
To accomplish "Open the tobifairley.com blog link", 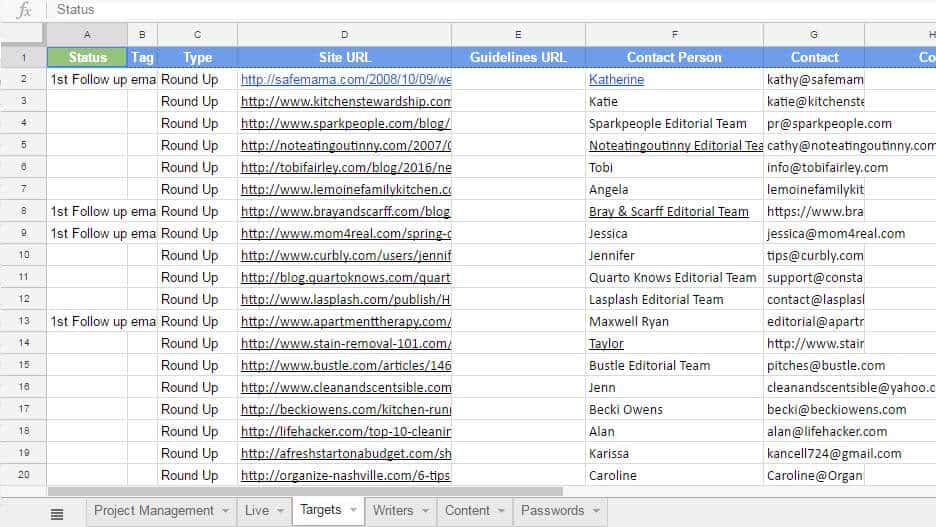I will point(346,168).
